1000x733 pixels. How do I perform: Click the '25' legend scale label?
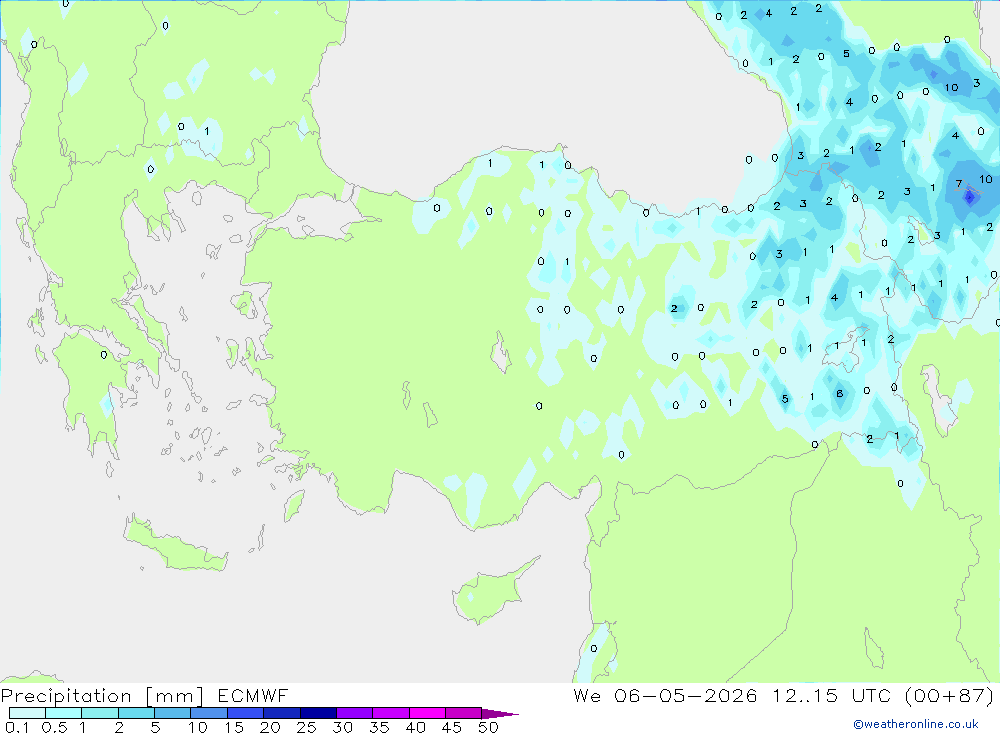click(x=306, y=727)
